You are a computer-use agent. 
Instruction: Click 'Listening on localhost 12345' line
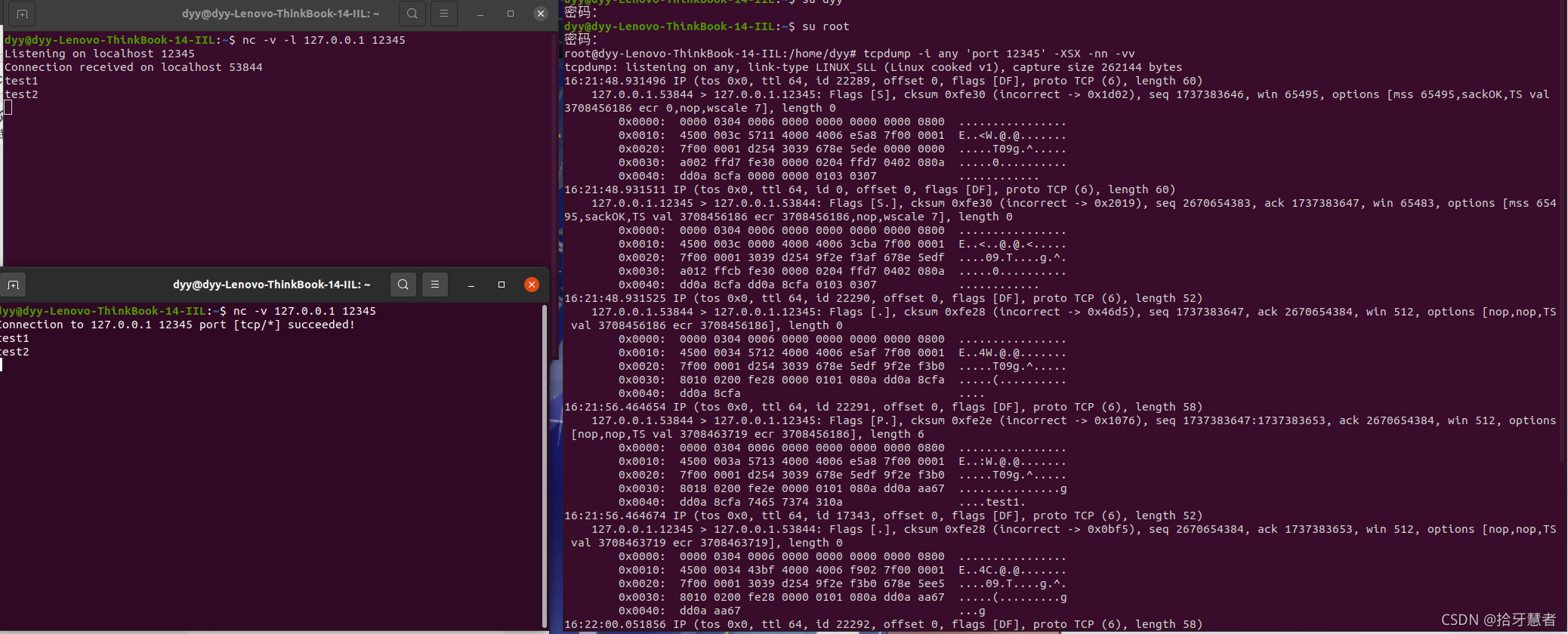(100, 54)
